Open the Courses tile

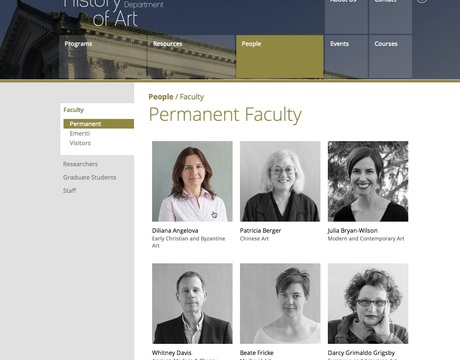(x=390, y=56)
